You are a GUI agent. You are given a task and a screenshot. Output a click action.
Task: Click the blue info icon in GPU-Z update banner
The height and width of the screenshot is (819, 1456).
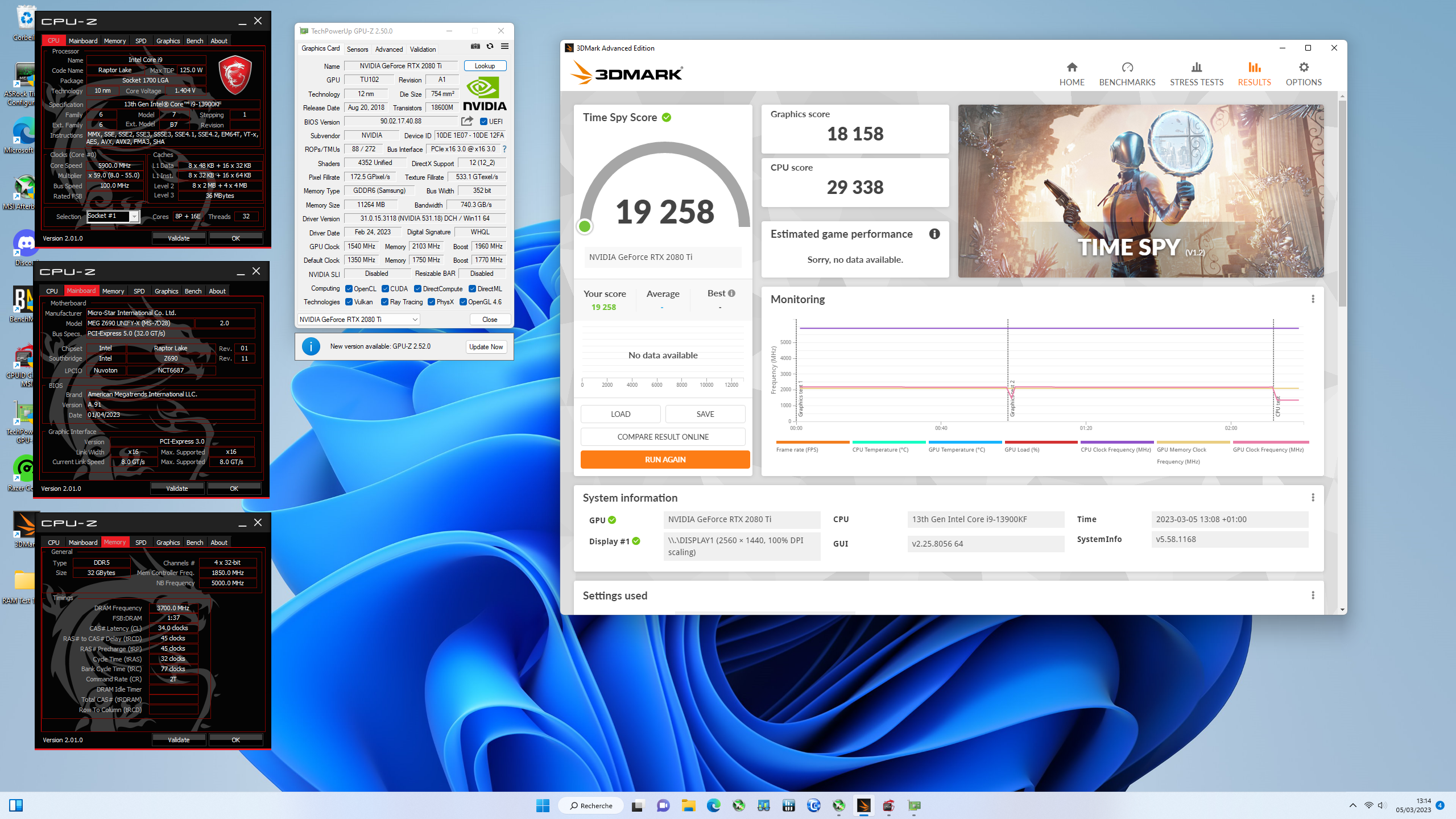pos(311,346)
